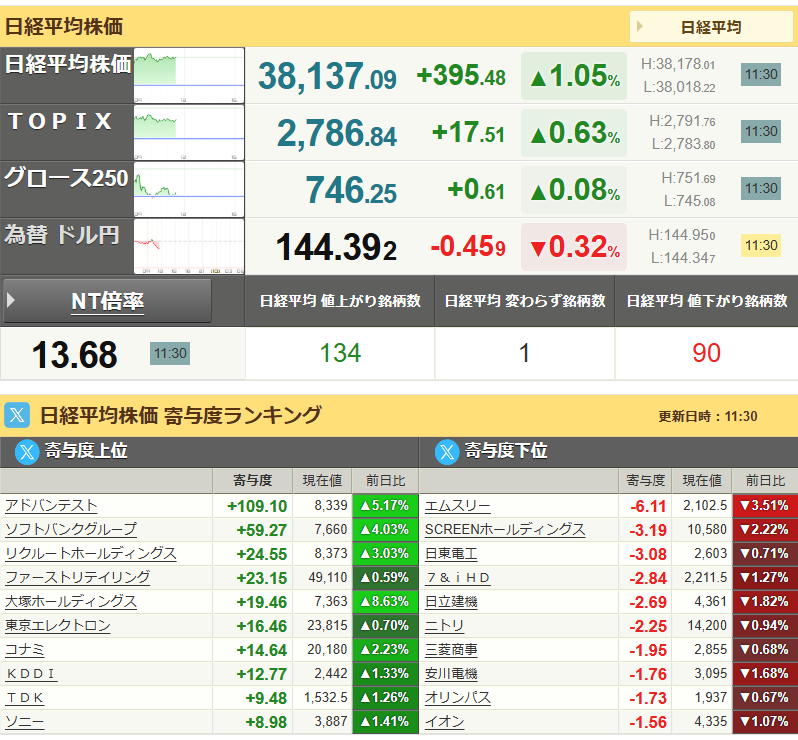This screenshot has width=798, height=740.
Task: Click the ▲0.08% change badge
Action: point(574,190)
